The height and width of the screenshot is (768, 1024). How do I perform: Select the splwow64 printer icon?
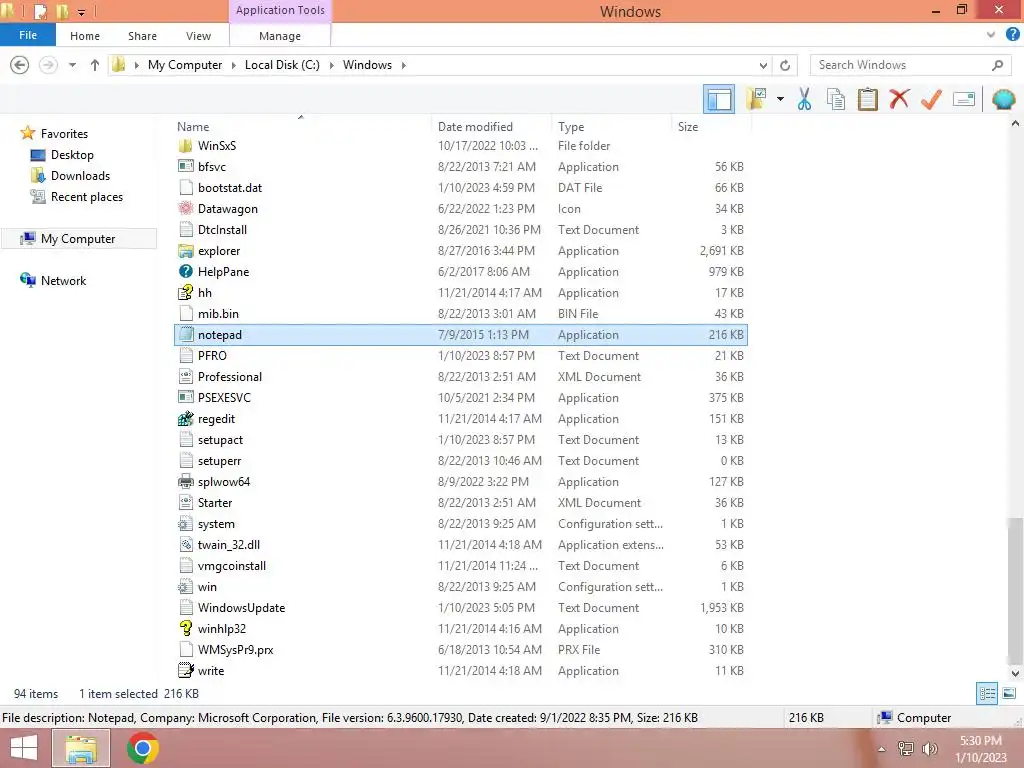pyautogui.click(x=185, y=482)
